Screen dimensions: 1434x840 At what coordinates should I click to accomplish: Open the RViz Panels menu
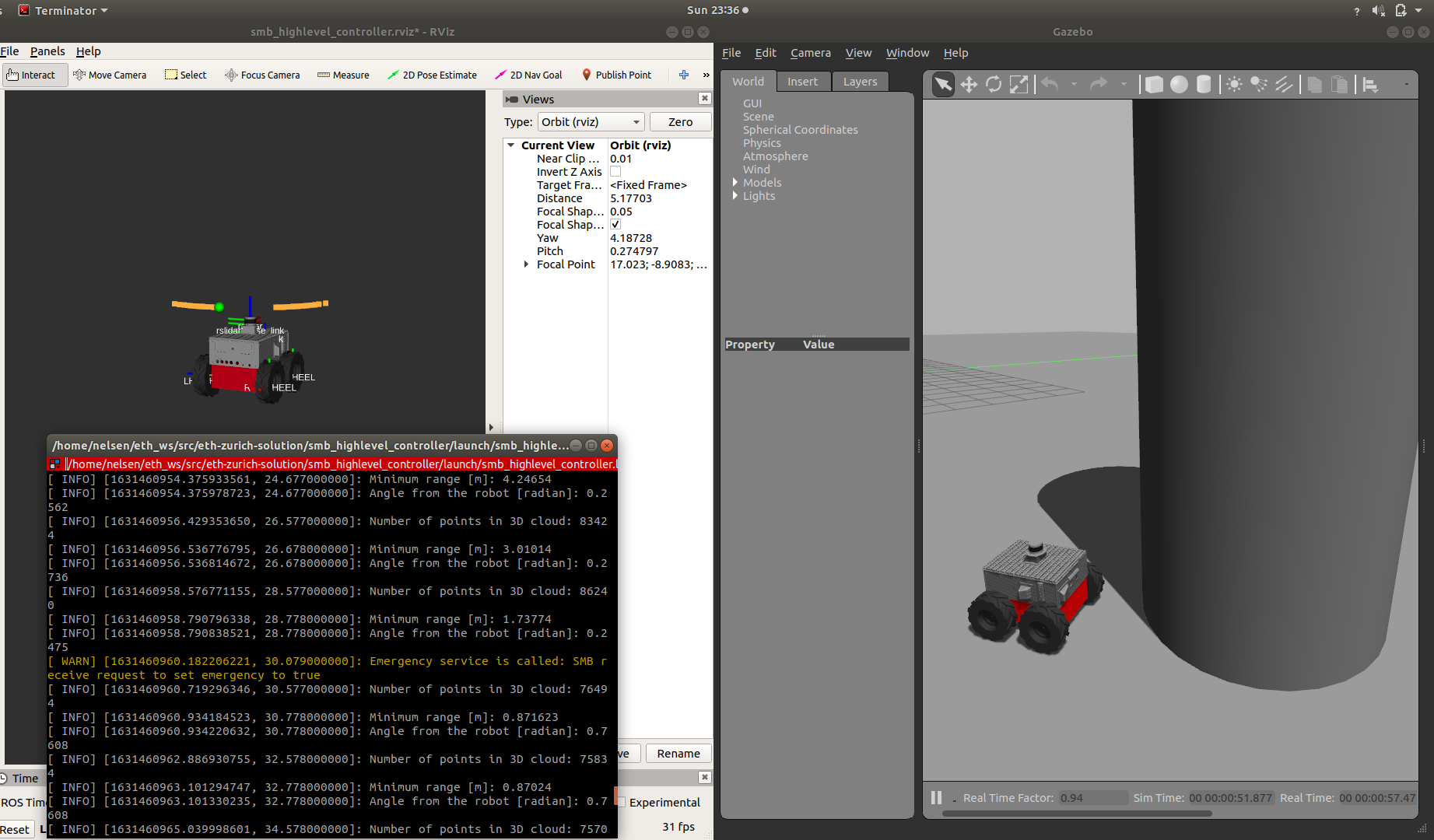[47, 51]
